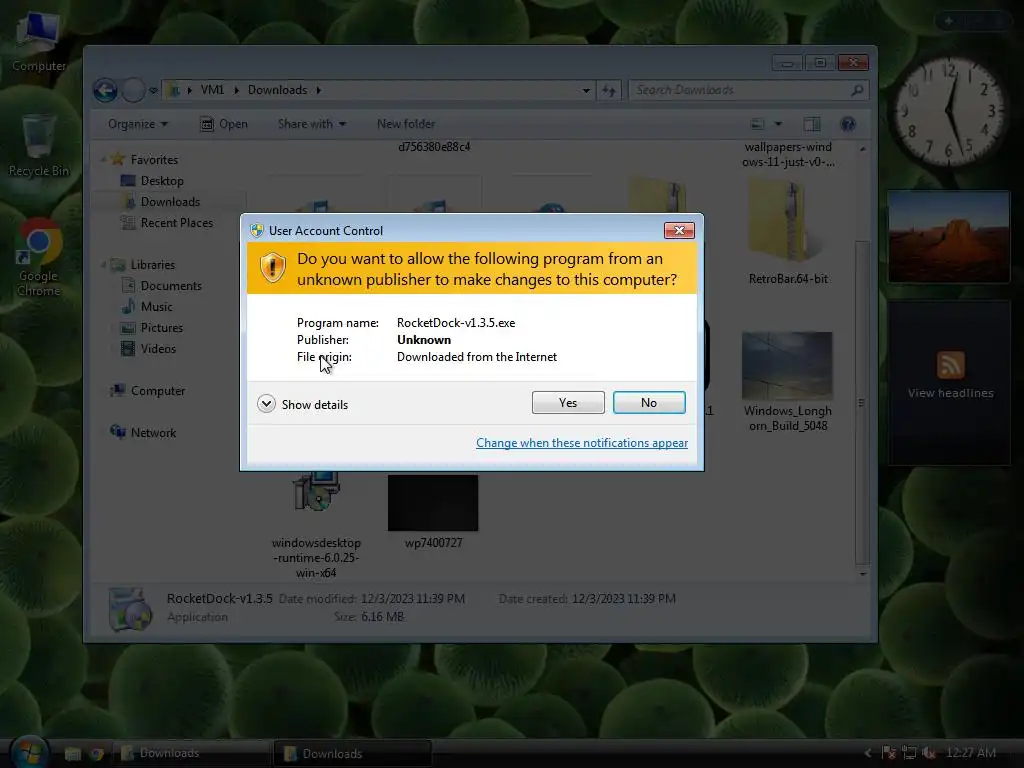Click Open toolbar button
The width and height of the screenshot is (1024, 768).
click(224, 124)
